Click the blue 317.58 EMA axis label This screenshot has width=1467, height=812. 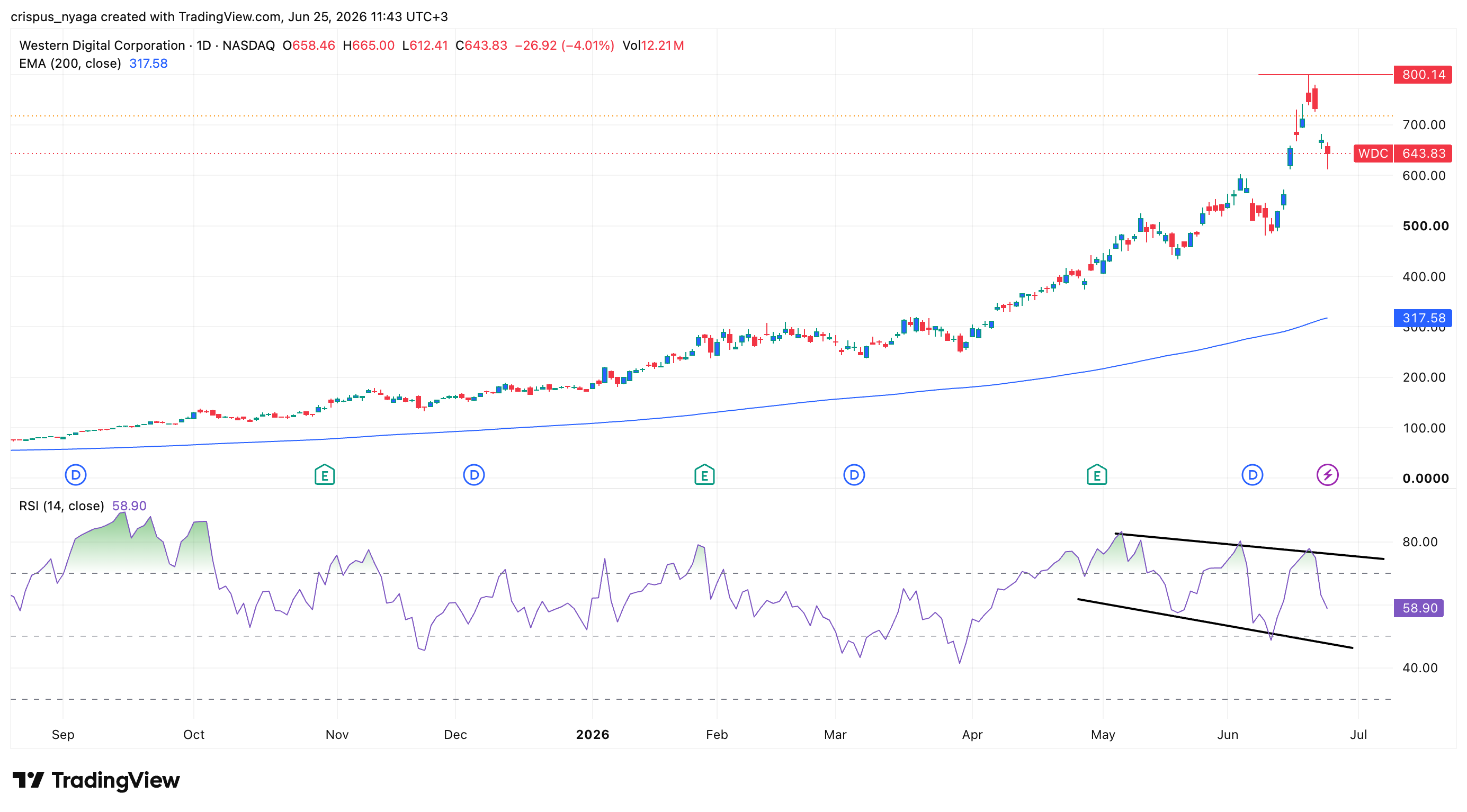[x=1423, y=318]
